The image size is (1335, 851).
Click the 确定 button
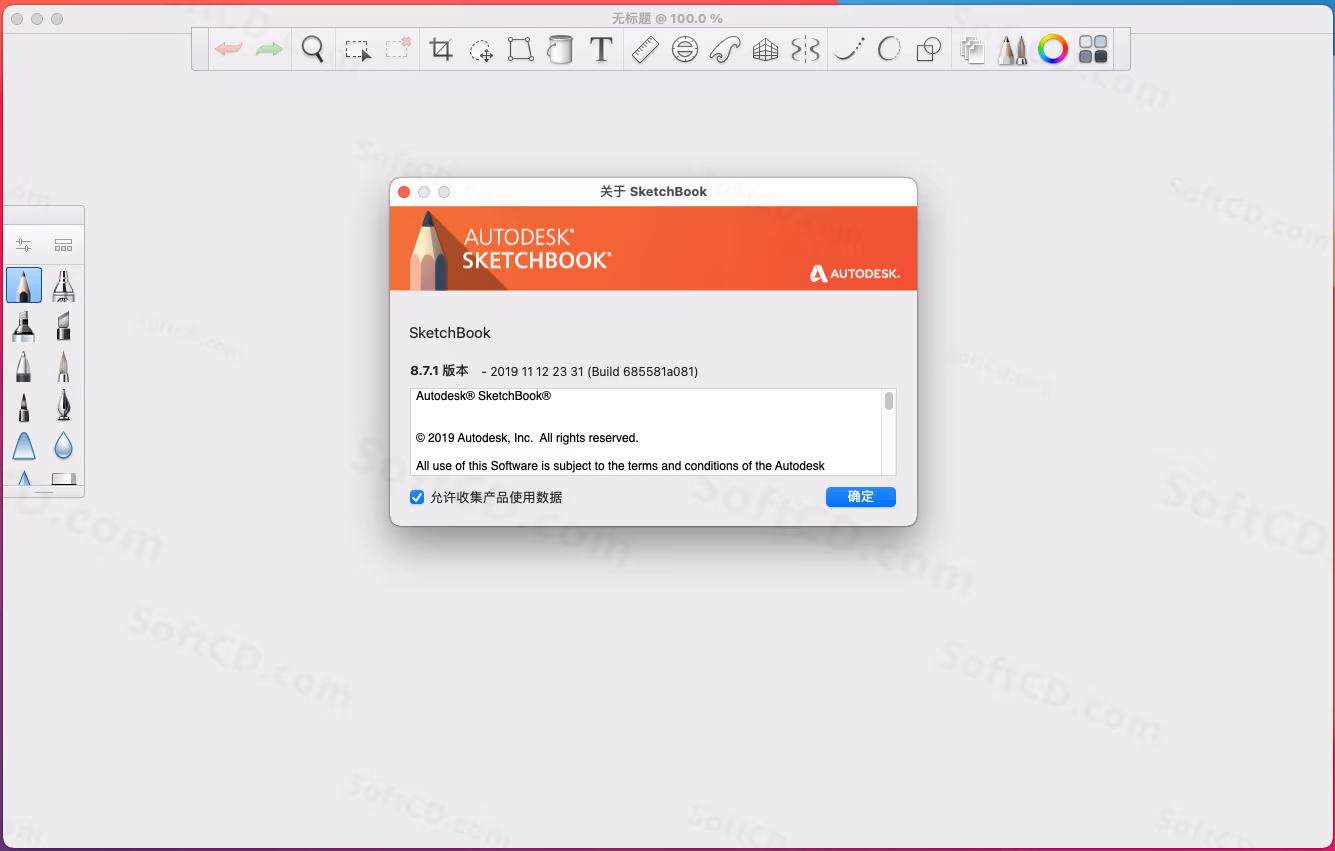[861, 497]
